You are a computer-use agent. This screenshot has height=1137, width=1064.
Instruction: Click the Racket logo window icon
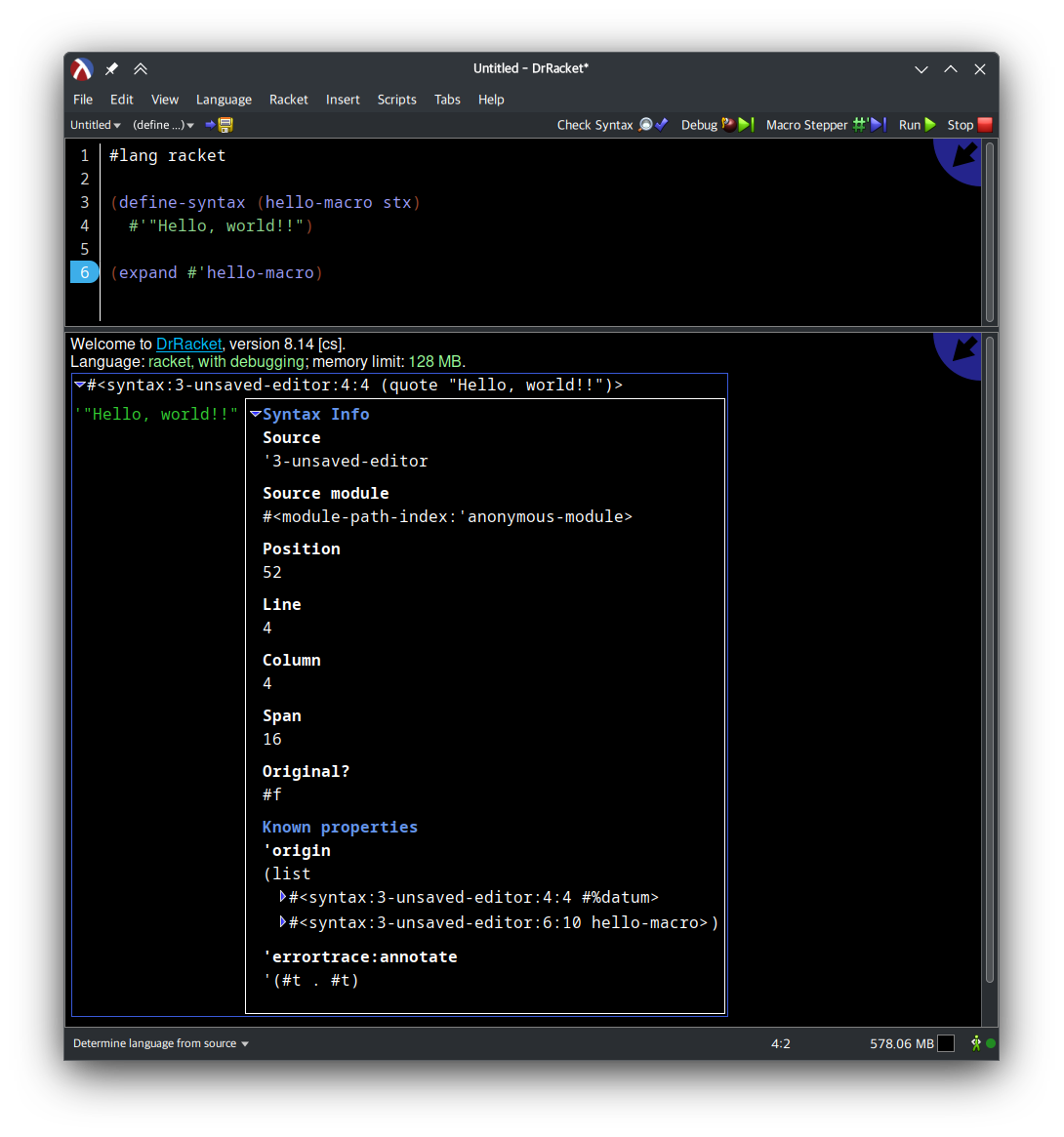(82, 69)
